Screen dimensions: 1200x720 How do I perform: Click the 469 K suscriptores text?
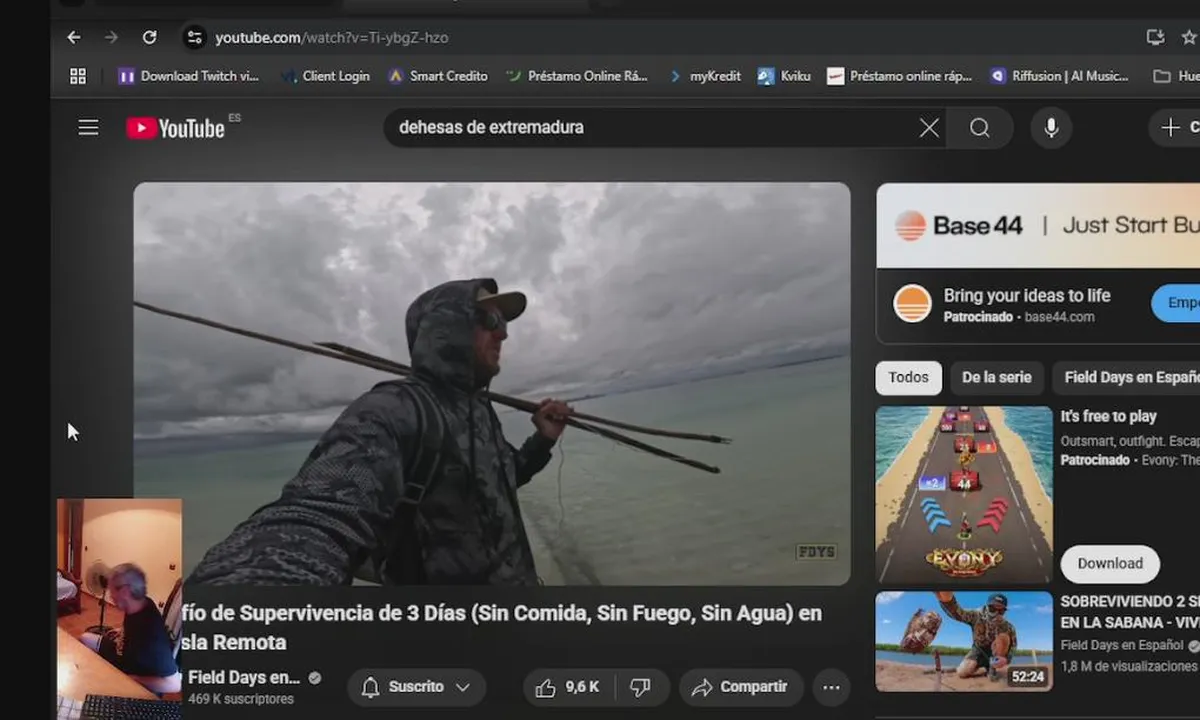(241, 699)
